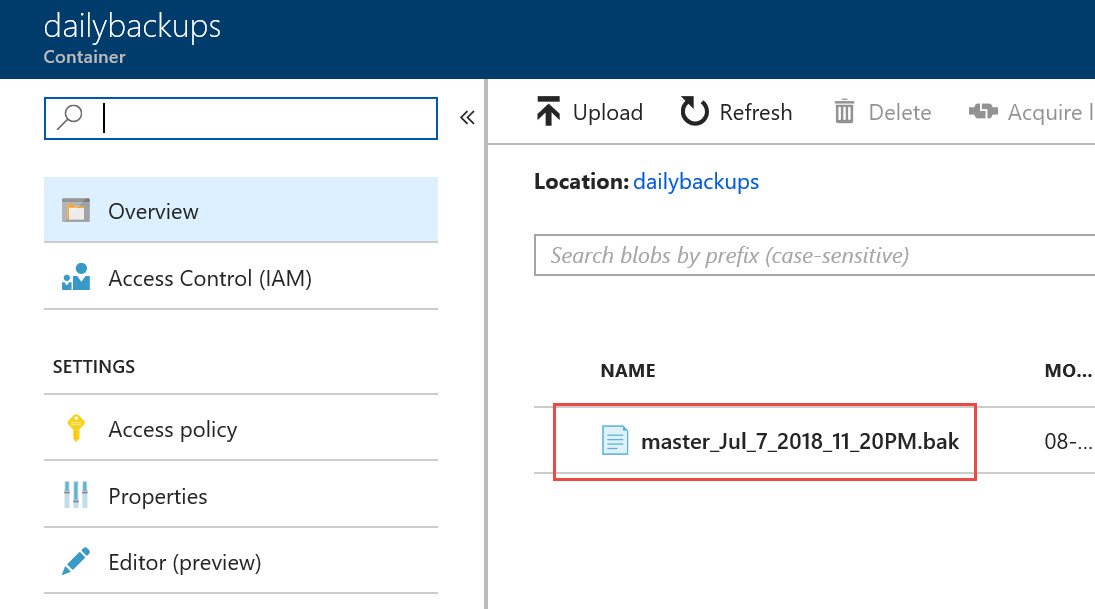The height and width of the screenshot is (609, 1095).
Task: Click the dailybackups container title
Action: coord(132,27)
